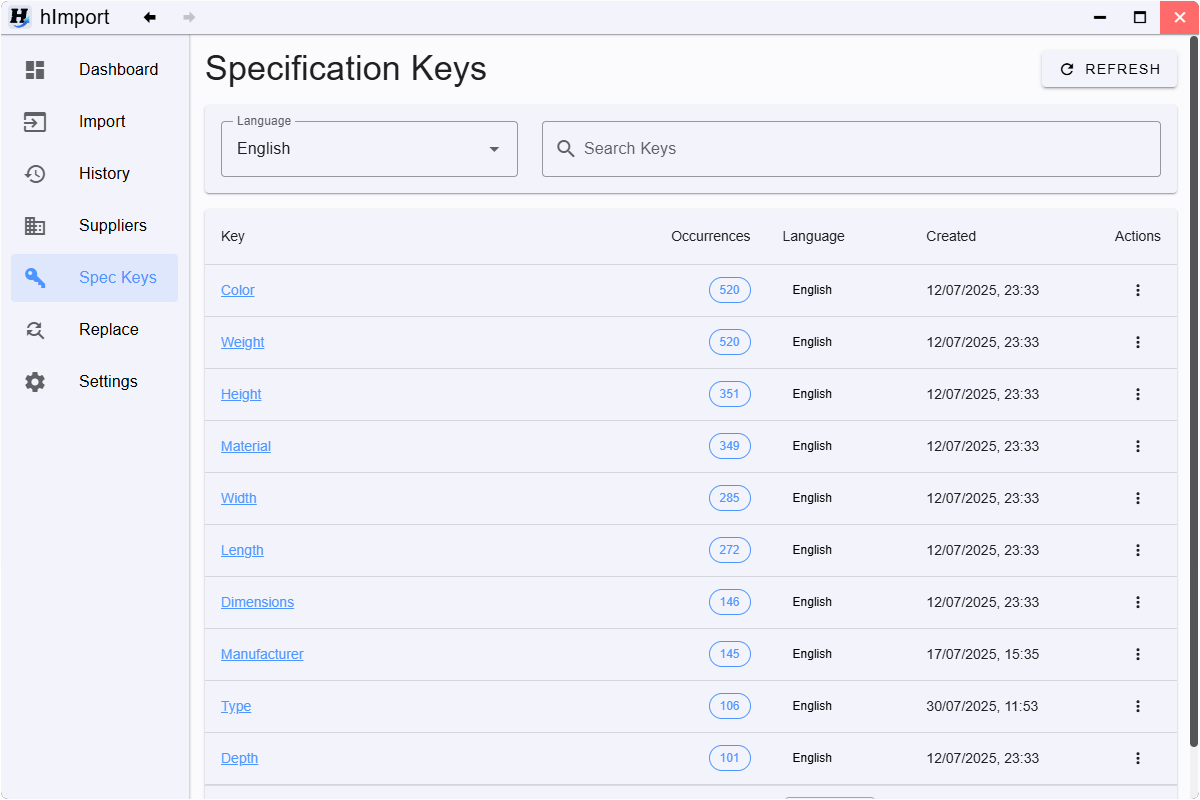The image size is (1200, 800).
Task: Click the Spec Keys key icon
Action: pos(35,277)
